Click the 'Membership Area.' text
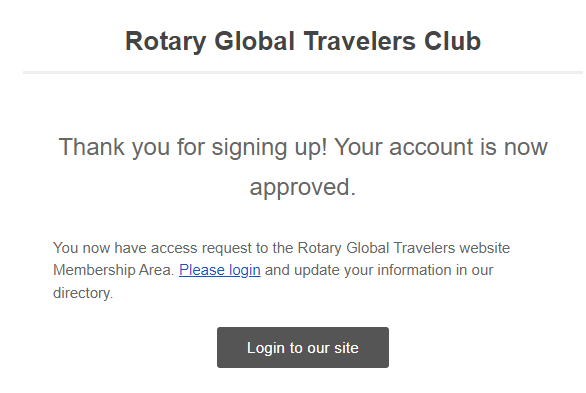The width and height of the screenshot is (586, 393). pyautogui.click(x=114, y=270)
